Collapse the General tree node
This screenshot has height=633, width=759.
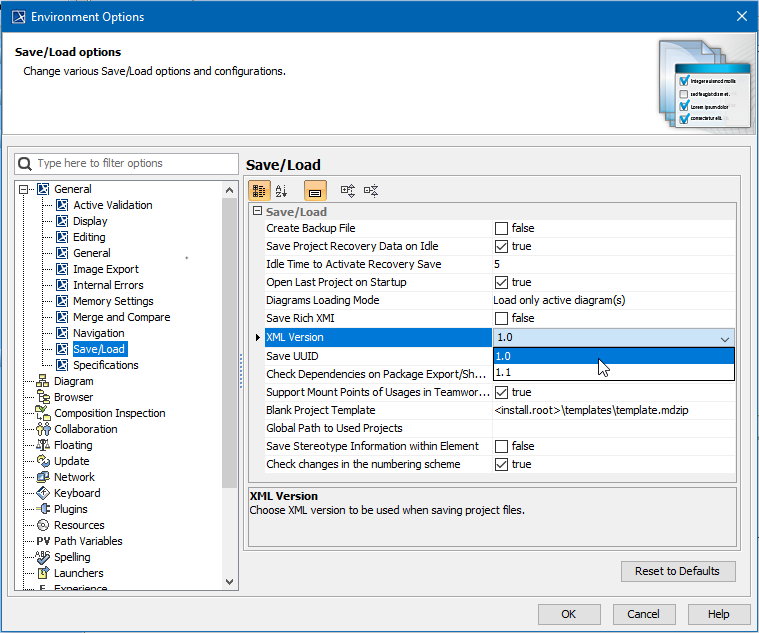click(x=24, y=189)
